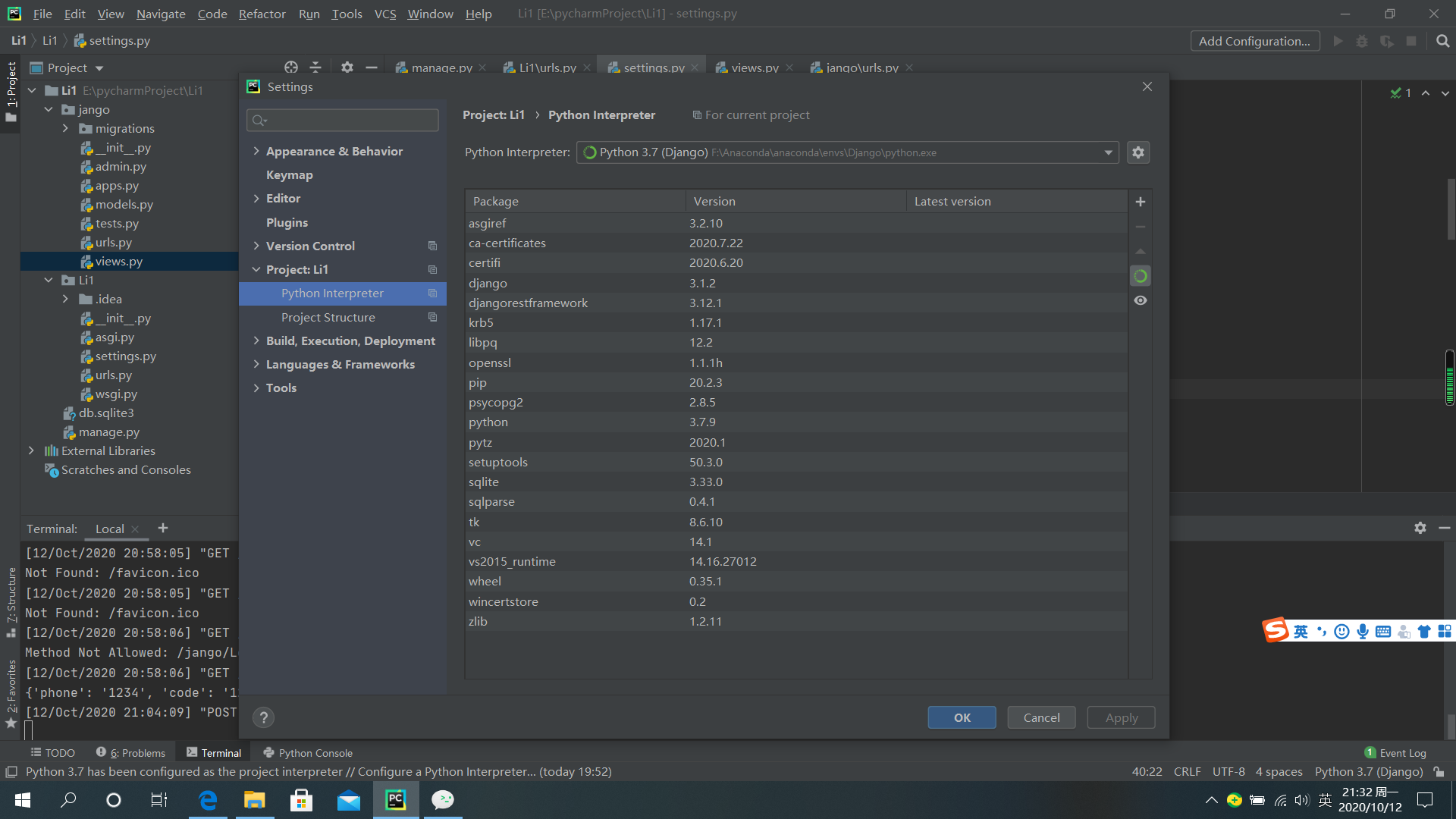Expand Languages & Frameworks section
The image size is (1456, 819).
point(256,364)
